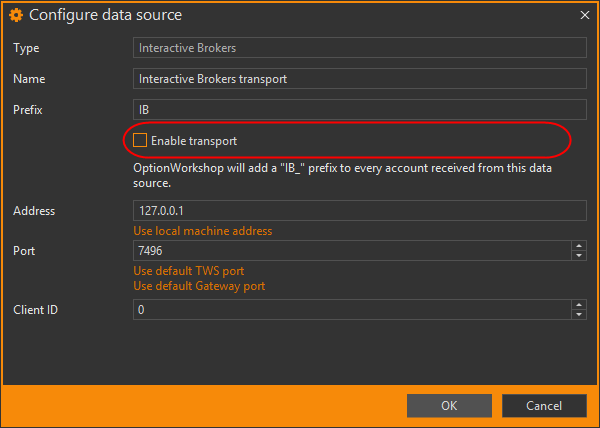
Task: Decrement Client ID using the down arrow
Action: pyautogui.click(x=578, y=315)
